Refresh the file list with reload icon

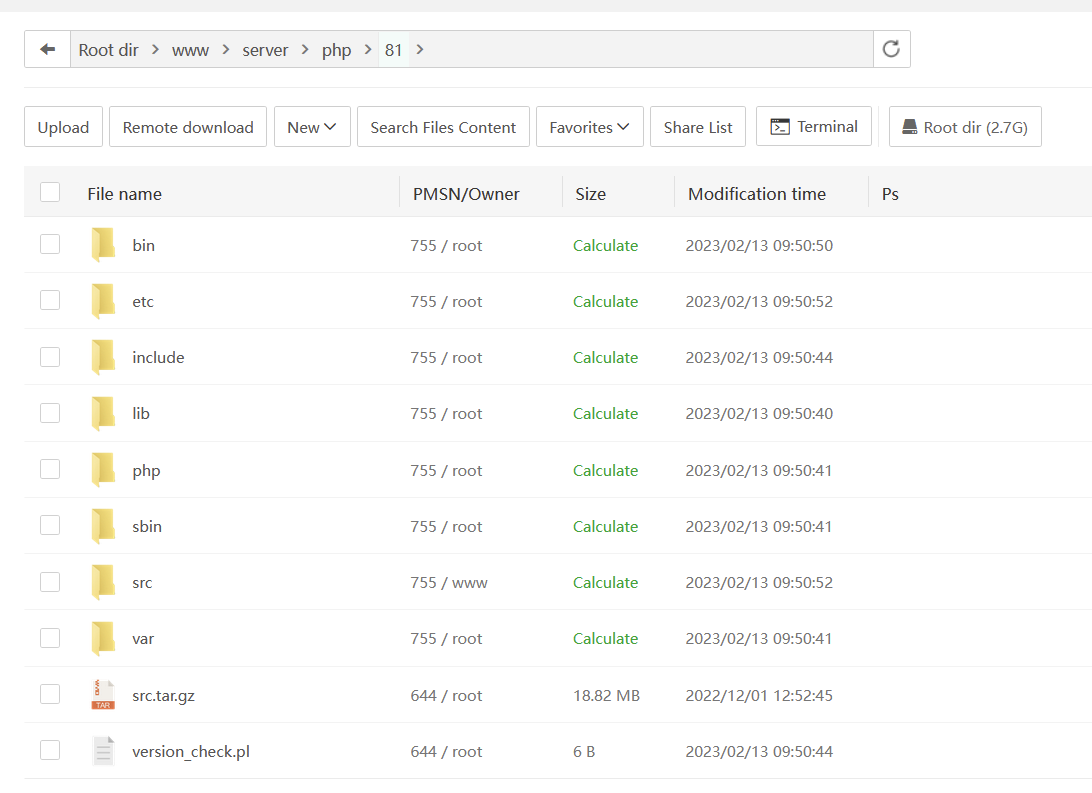[890, 49]
